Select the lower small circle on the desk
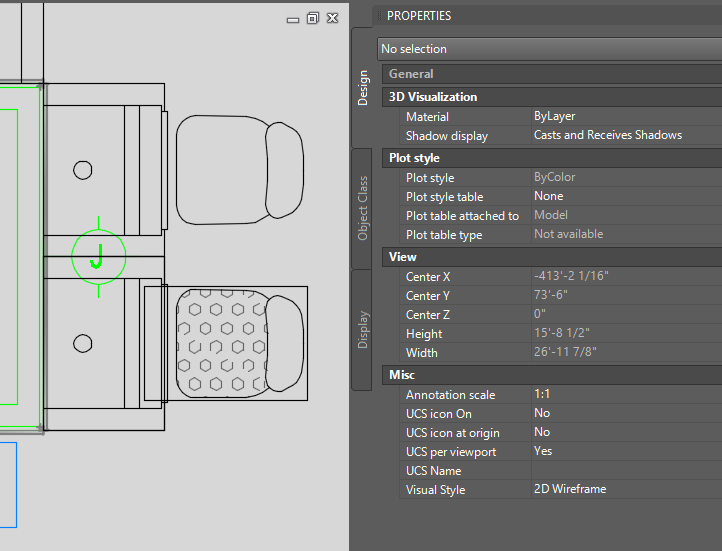This screenshot has height=551, width=722. click(x=82, y=343)
